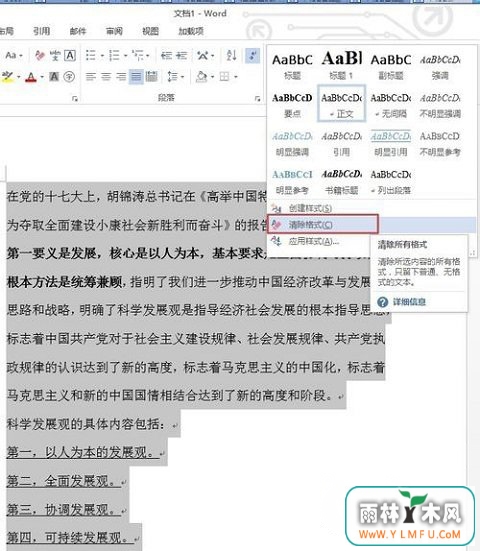This screenshot has height=551, width=480.
Task: Apply the 标题 1 style
Action: tap(341, 66)
